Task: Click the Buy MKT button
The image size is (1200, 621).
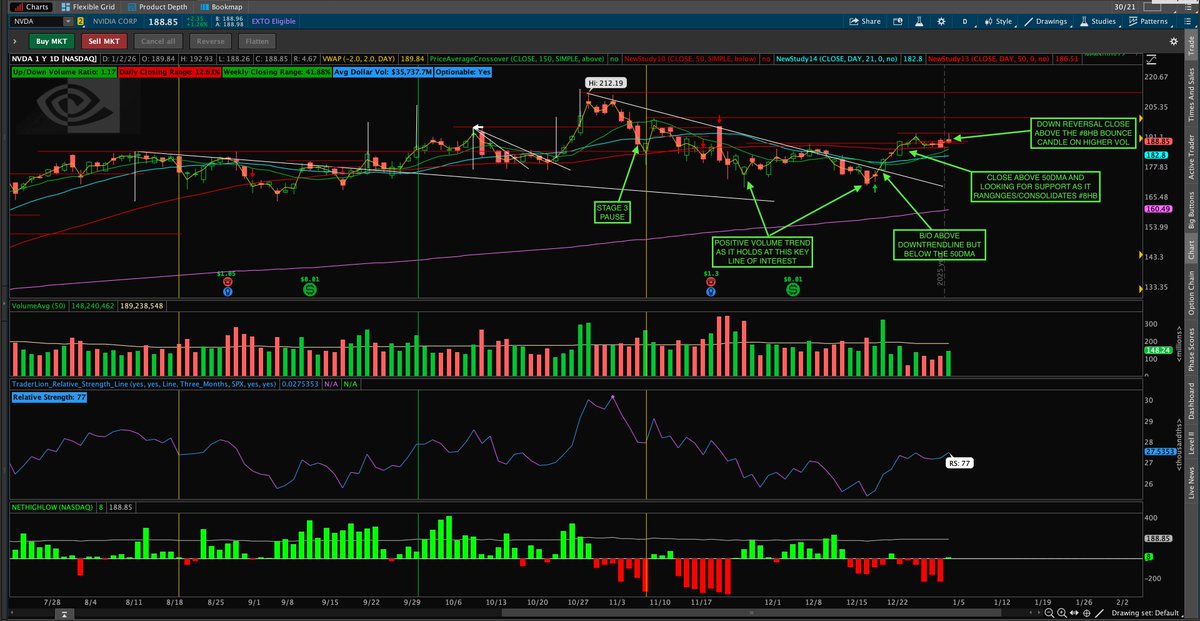Action: pyautogui.click(x=51, y=41)
